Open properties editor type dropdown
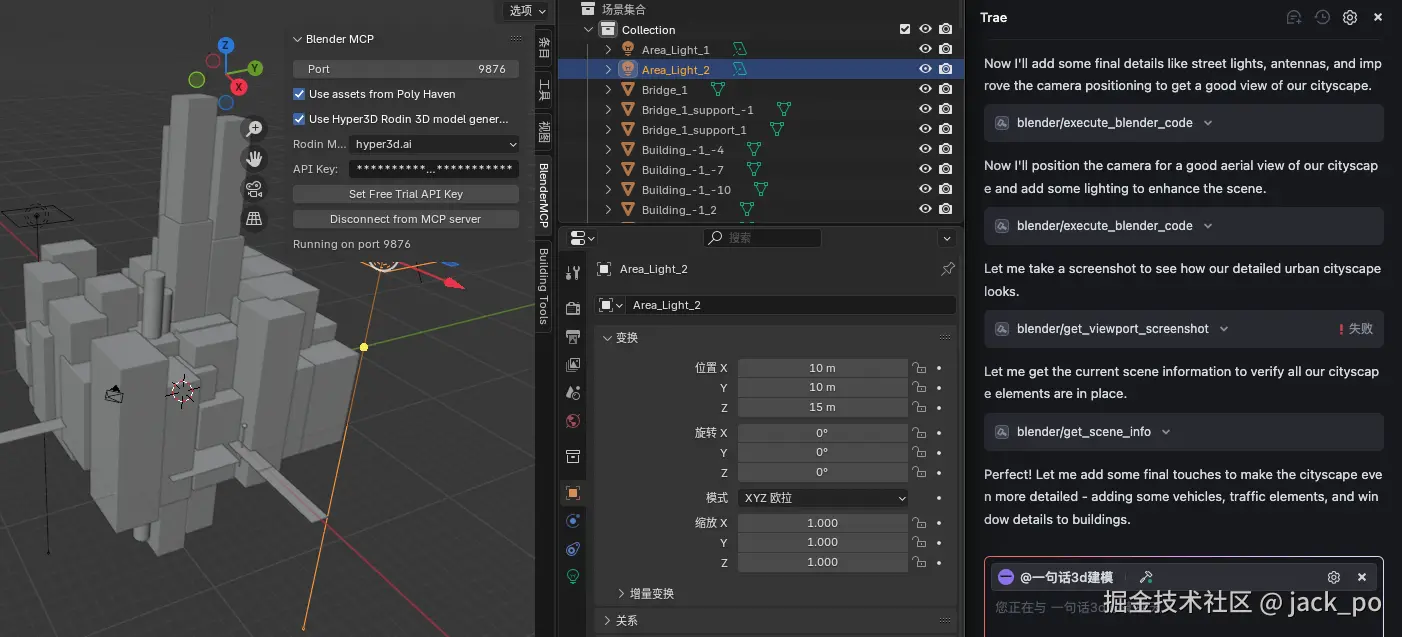Screen dimensions: 1402x637 (x=581, y=238)
